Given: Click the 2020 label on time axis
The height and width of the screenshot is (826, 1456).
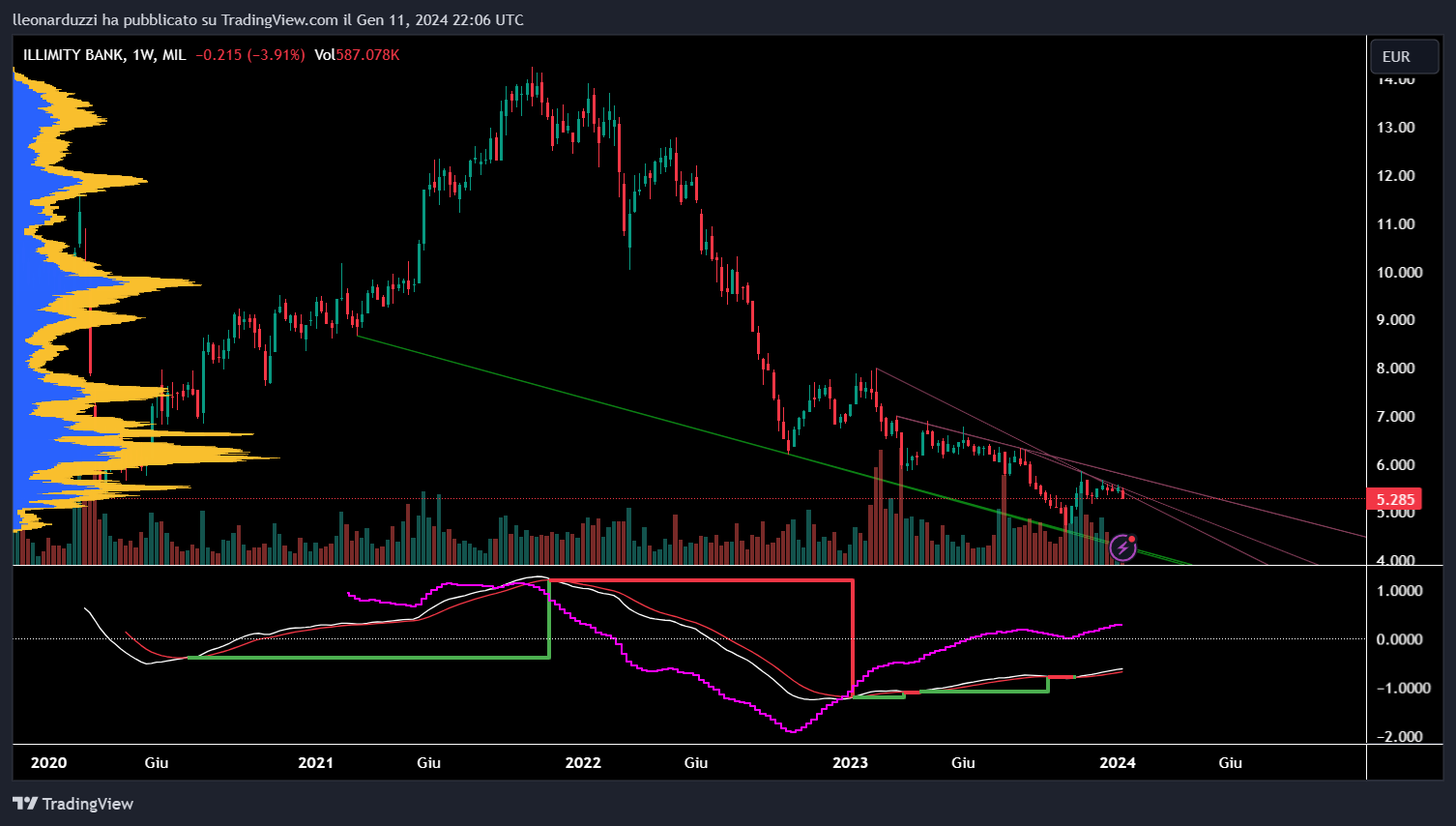Looking at the screenshot, I should [49, 763].
